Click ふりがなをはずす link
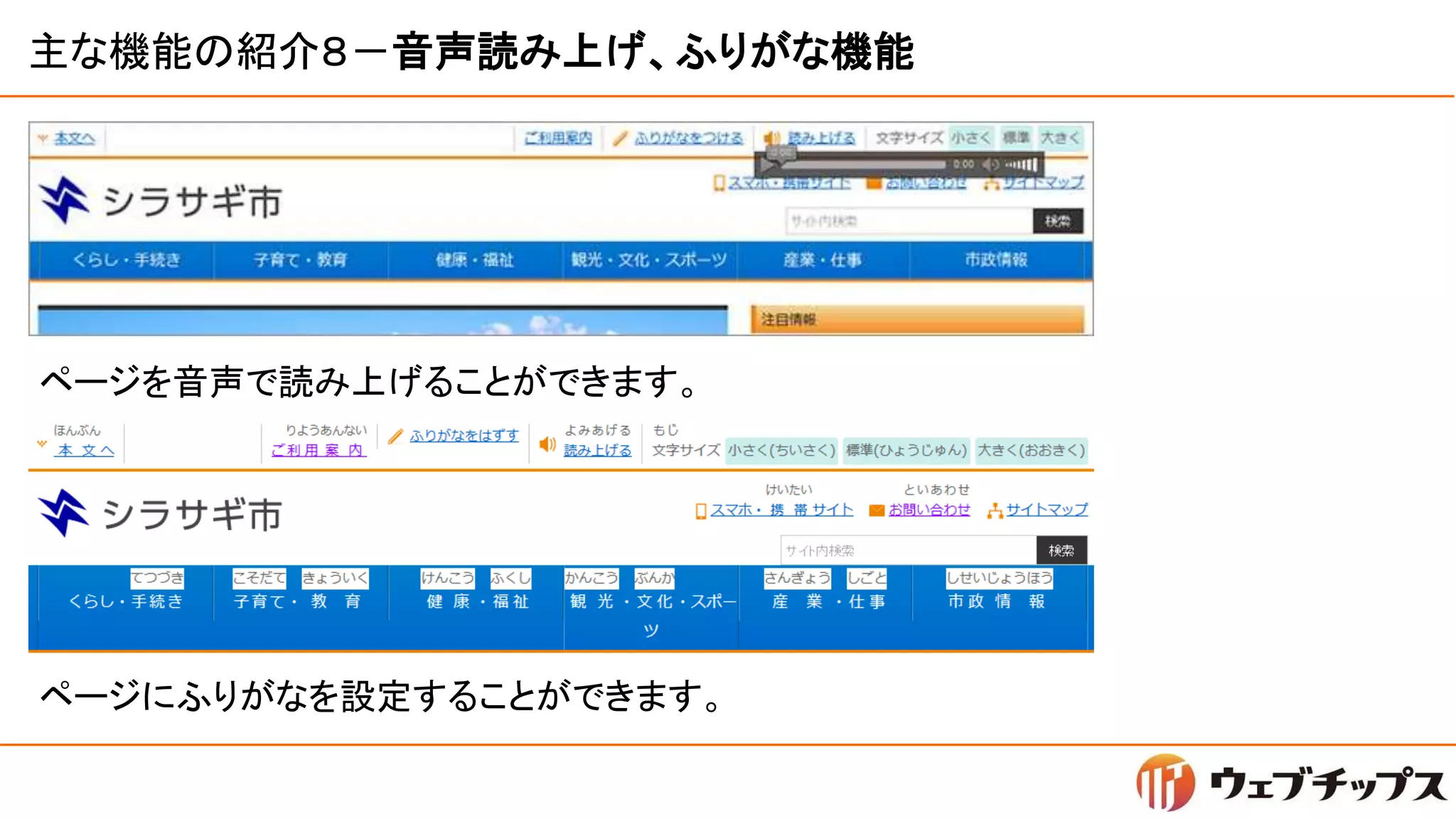This screenshot has height=819, width=1456. 464,435
